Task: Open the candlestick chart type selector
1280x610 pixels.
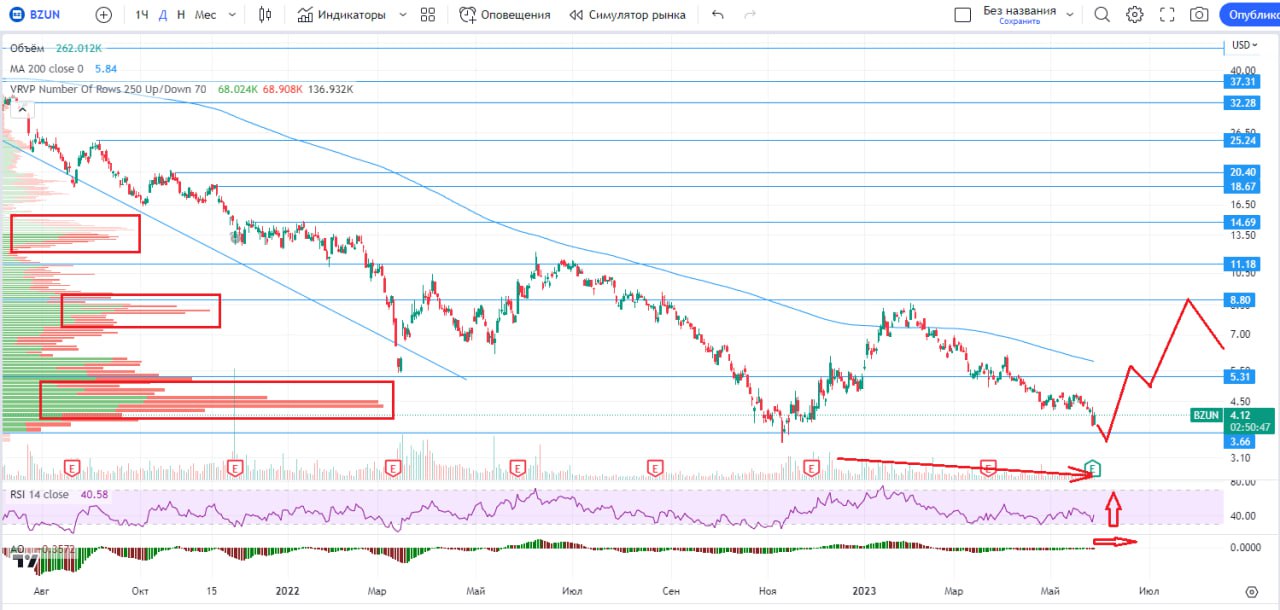Action: click(x=265, y=15)
